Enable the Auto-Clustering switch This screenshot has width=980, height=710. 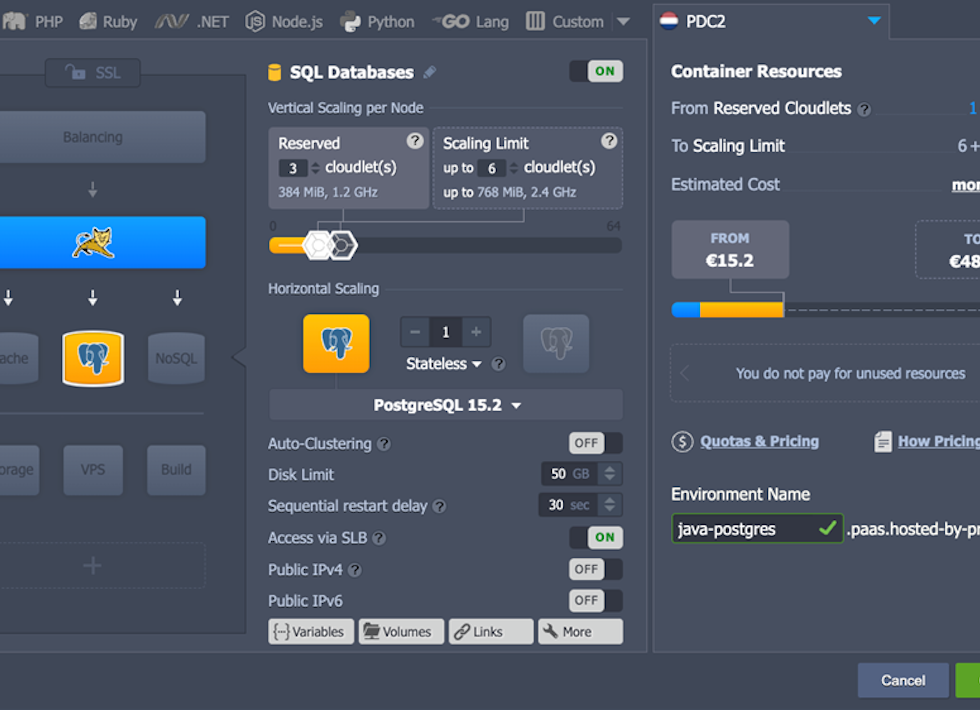[596, 443]
